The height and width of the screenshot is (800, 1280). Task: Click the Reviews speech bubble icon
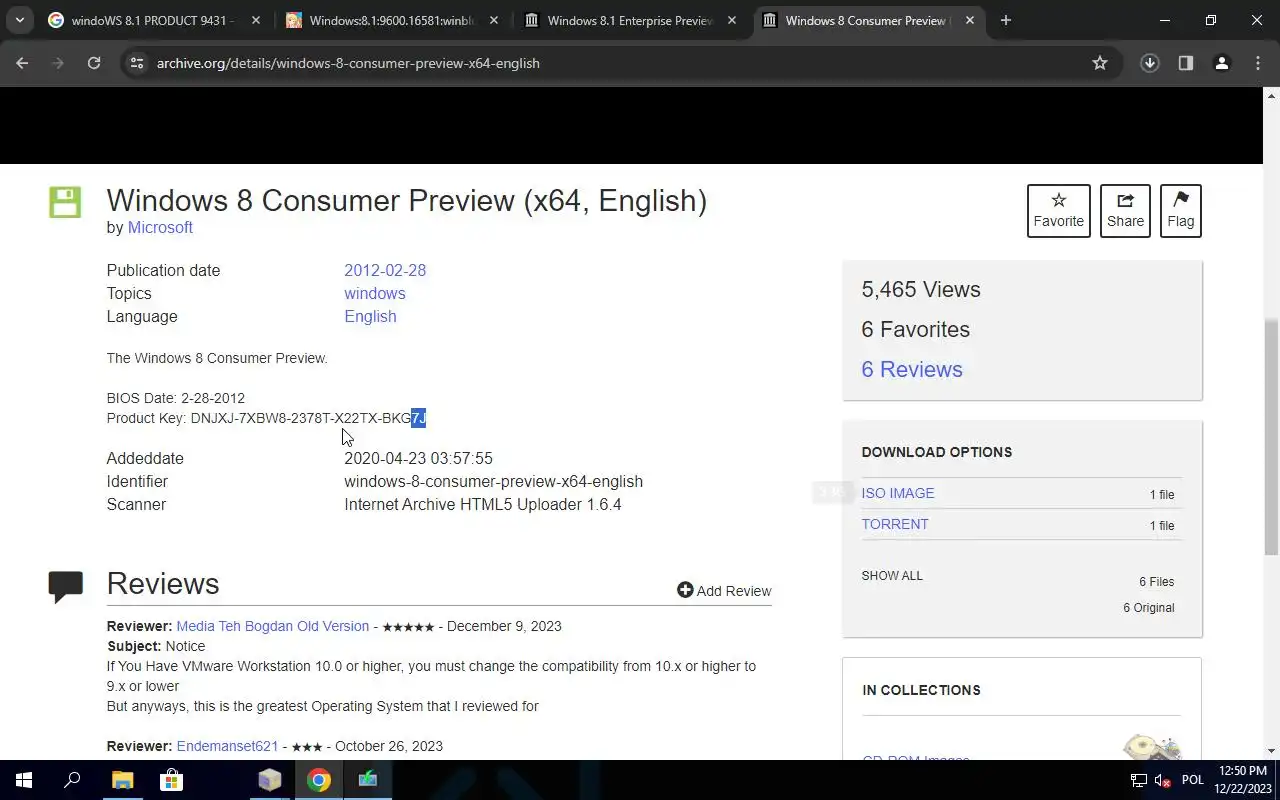65,586
